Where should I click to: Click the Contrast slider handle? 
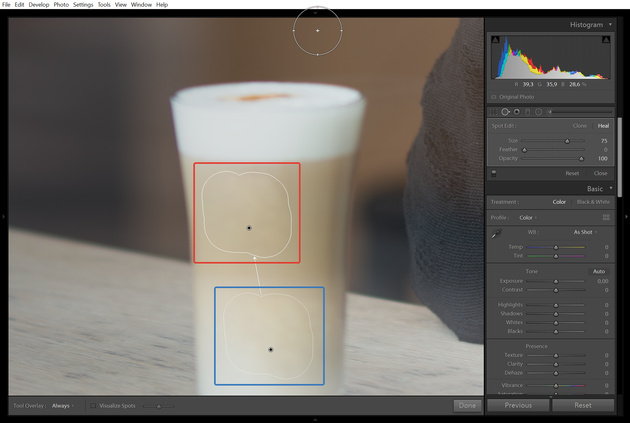pos(556,290)
